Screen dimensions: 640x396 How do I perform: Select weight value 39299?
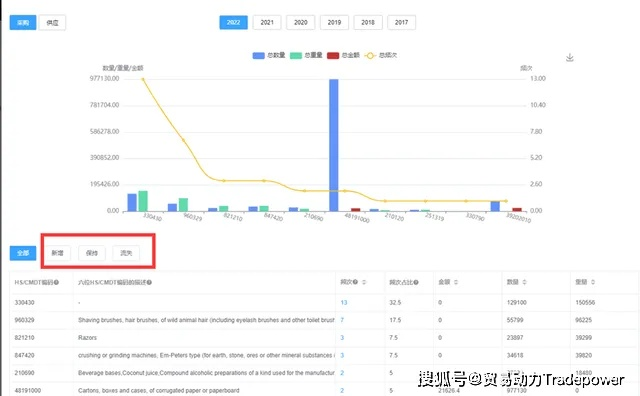coord(583,338)
